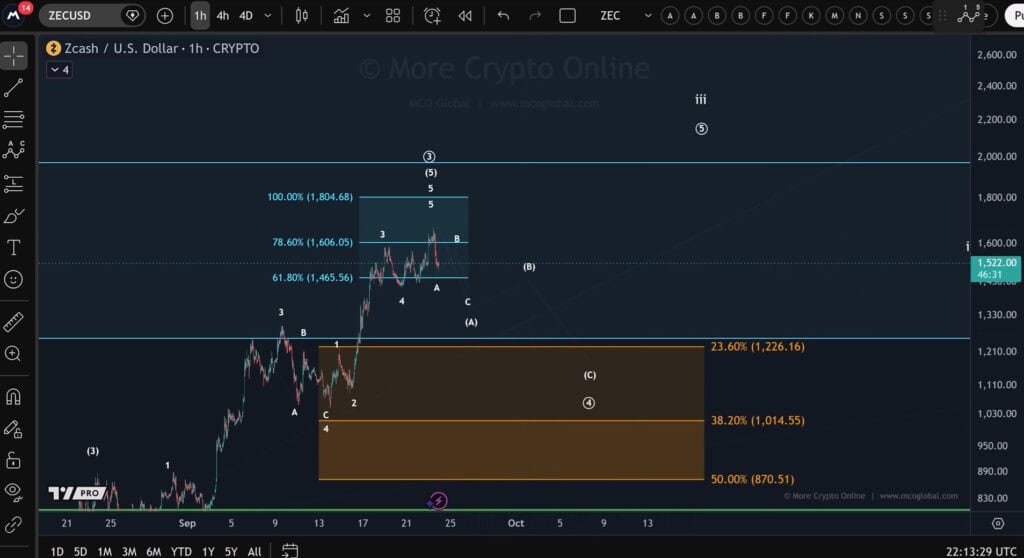
Task: Open the indicator templates grid
Action: point(392,16)
